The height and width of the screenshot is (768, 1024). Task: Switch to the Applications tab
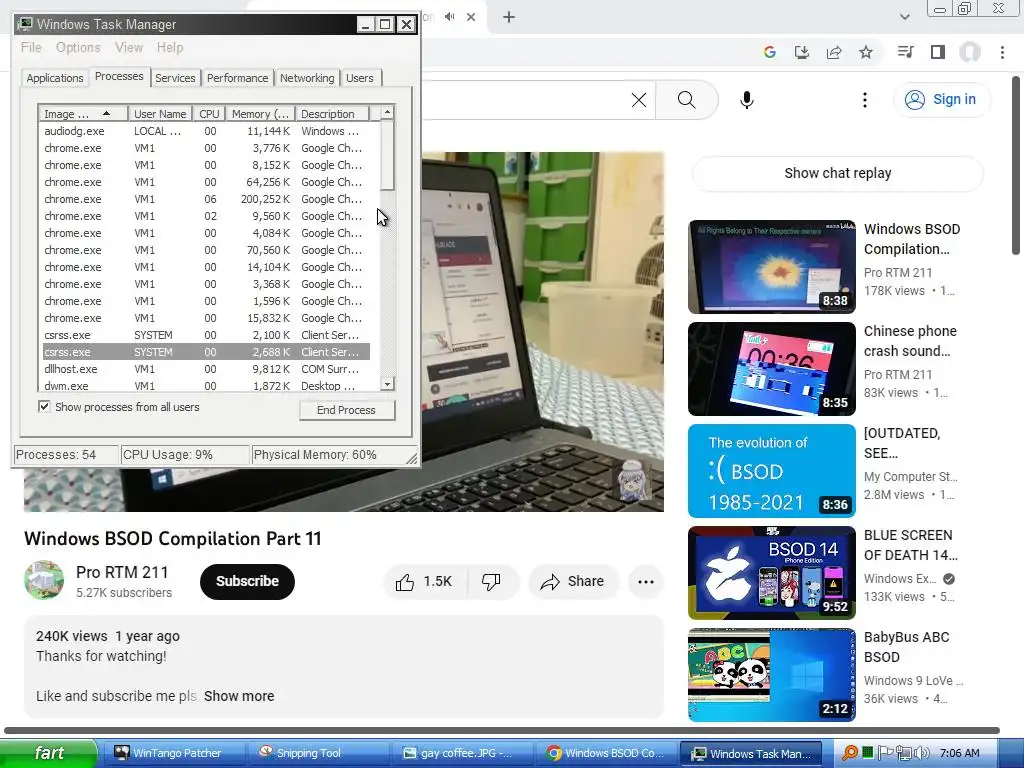pyautogui.click(x=55, y=78)
